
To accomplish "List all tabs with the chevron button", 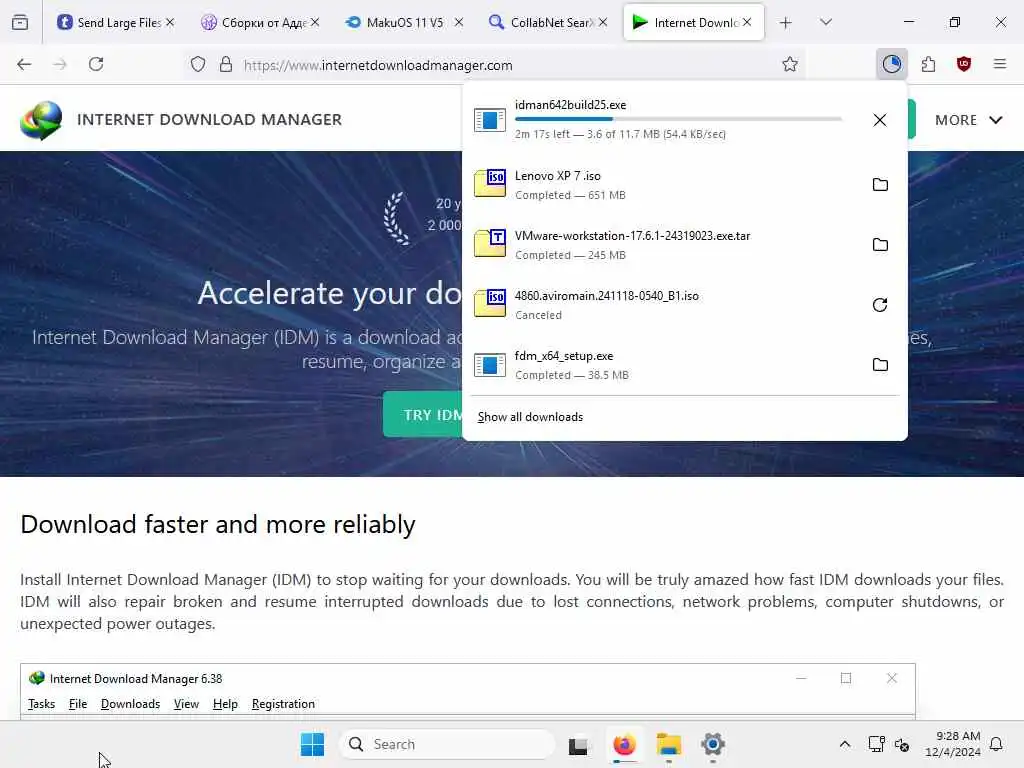I will (825, 22).
